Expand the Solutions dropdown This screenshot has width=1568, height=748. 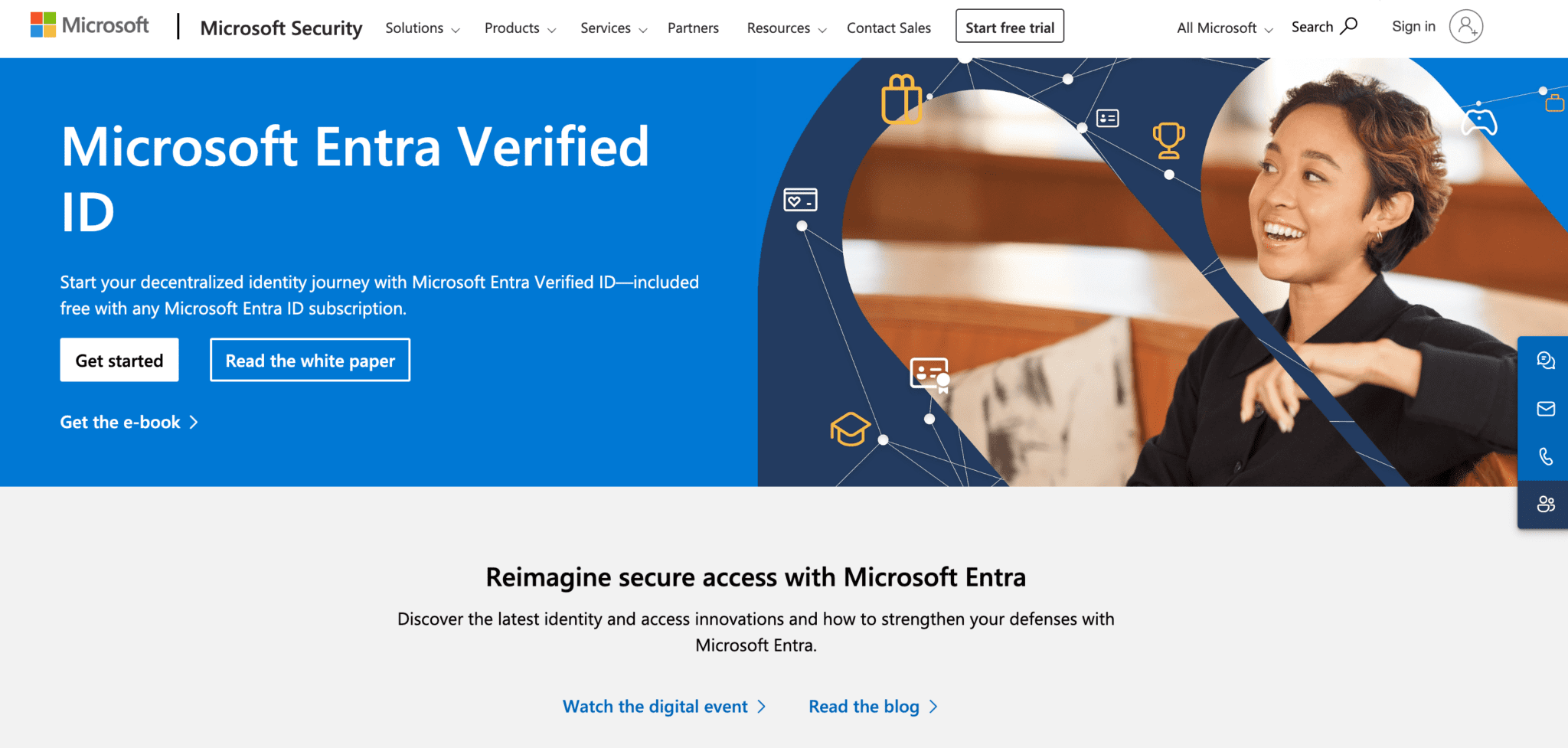(421, 28)
